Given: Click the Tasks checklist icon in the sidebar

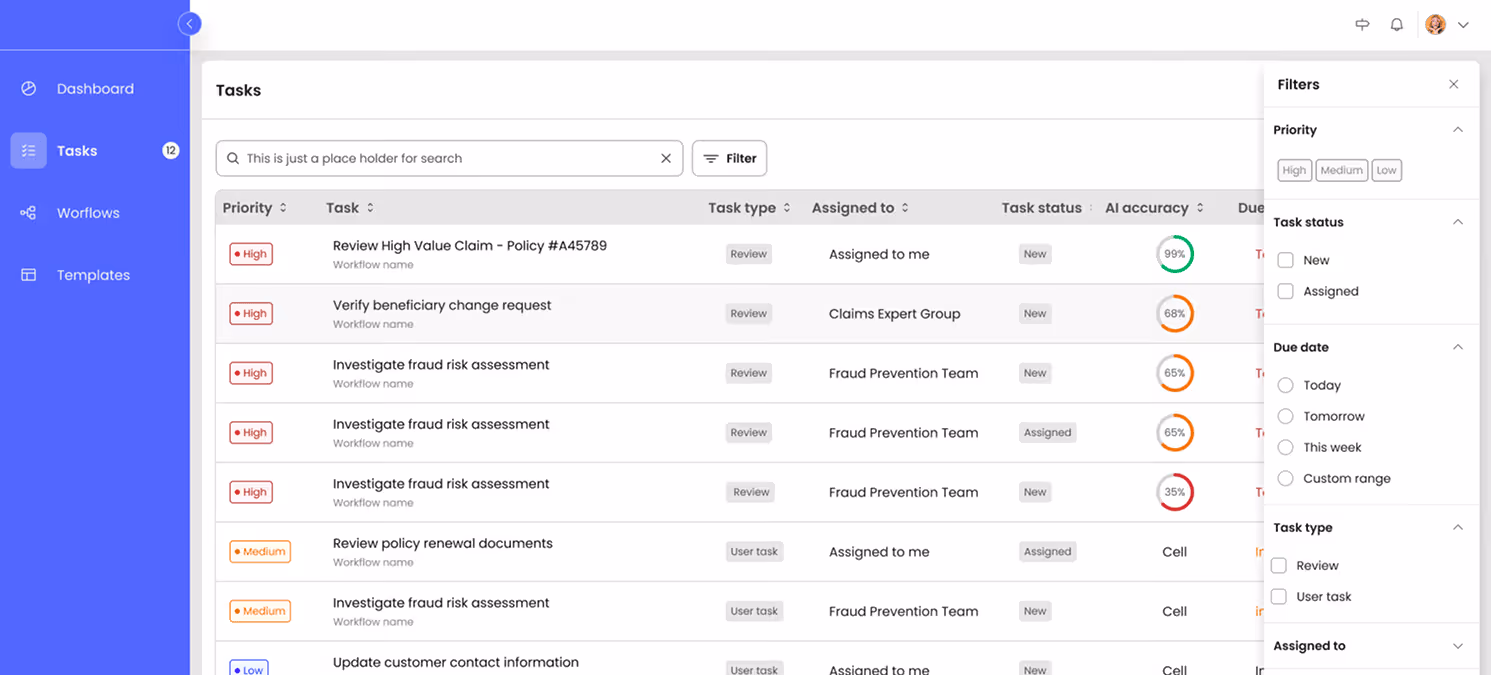Looking at the screenshot, I should tap(28, 150).
